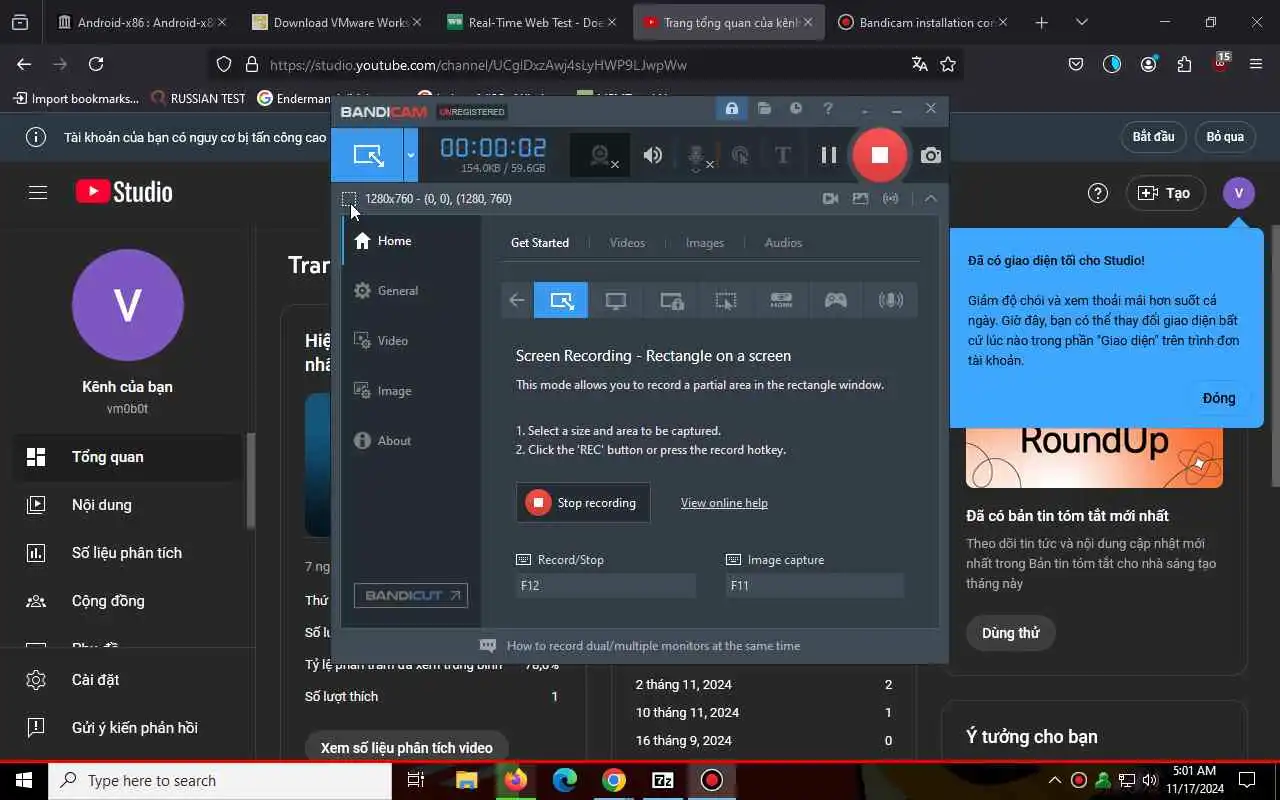The height and width of the screenshot is (800, 1280).
Task: Select game recording mode gamepad icon
Action: (x=836, y=300)
